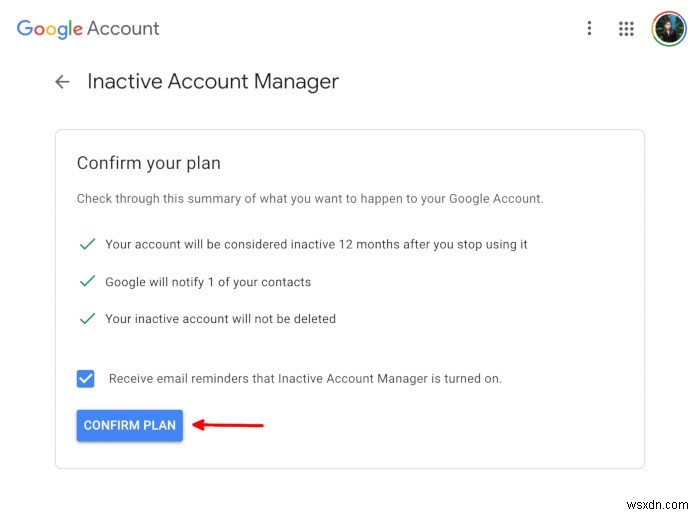Untick the email reminders checkbox
Image resolution: width=700 pixels, height=515 pixels.
point(85,379)
